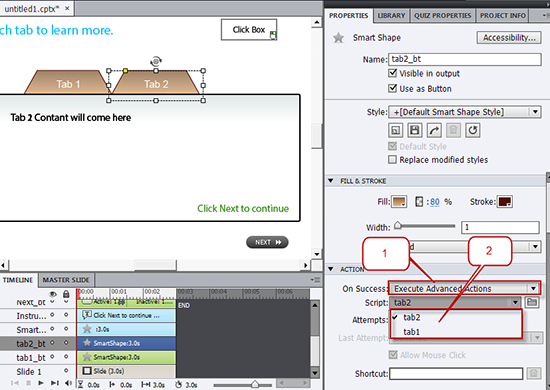Click the apply style arrow icon
Image resolution: width=550 pixels, height=390 pixels.
coord(434,130)
